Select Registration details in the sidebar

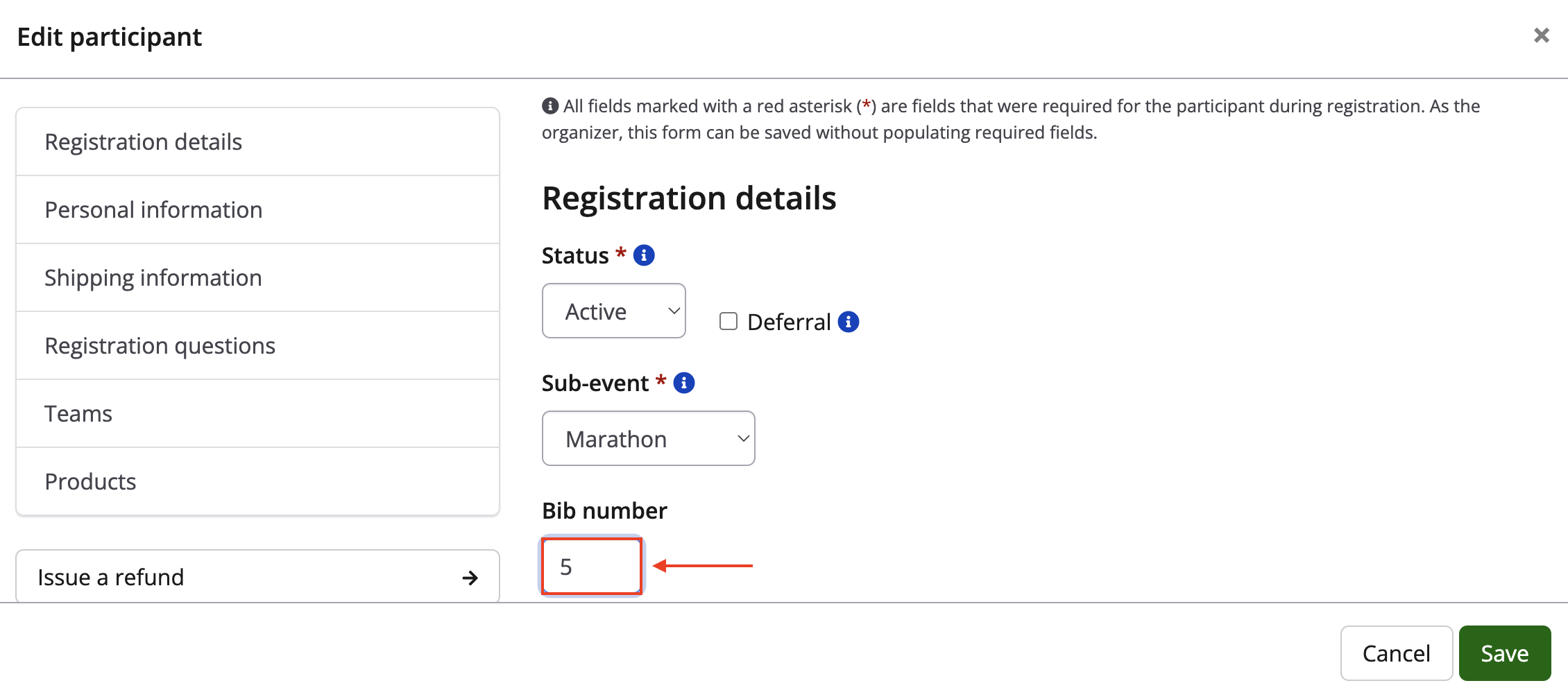click(x=143, y=142)
